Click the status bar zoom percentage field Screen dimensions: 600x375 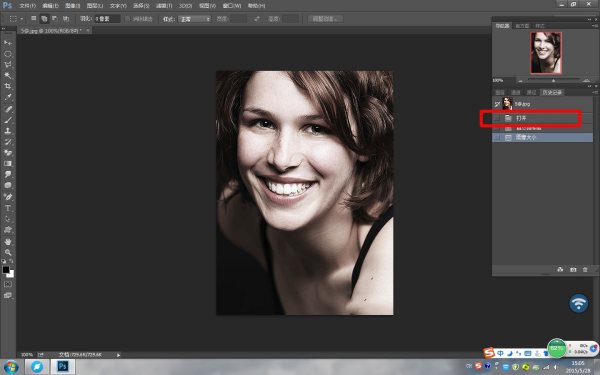click(27, 355)
